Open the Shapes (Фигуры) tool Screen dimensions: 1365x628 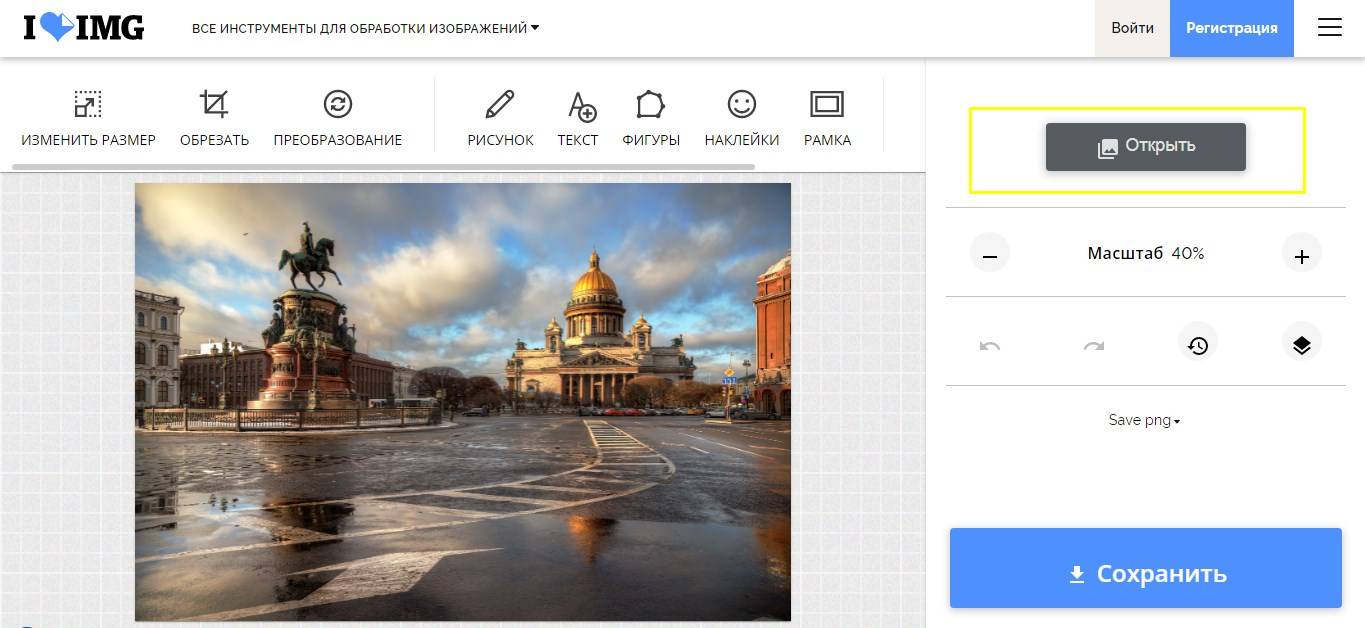(651, 118)
